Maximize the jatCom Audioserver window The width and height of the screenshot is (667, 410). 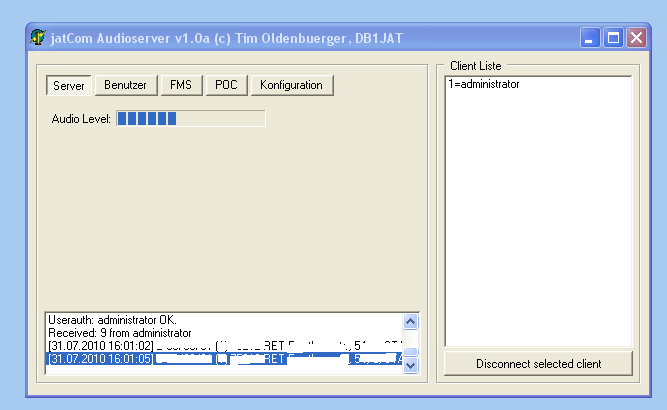(613, 38)
